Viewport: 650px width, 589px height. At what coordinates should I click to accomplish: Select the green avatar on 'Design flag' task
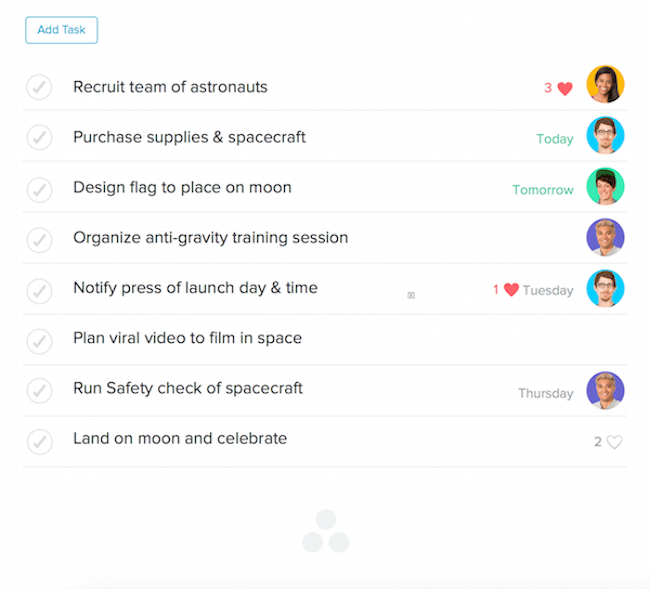(605, 187)
